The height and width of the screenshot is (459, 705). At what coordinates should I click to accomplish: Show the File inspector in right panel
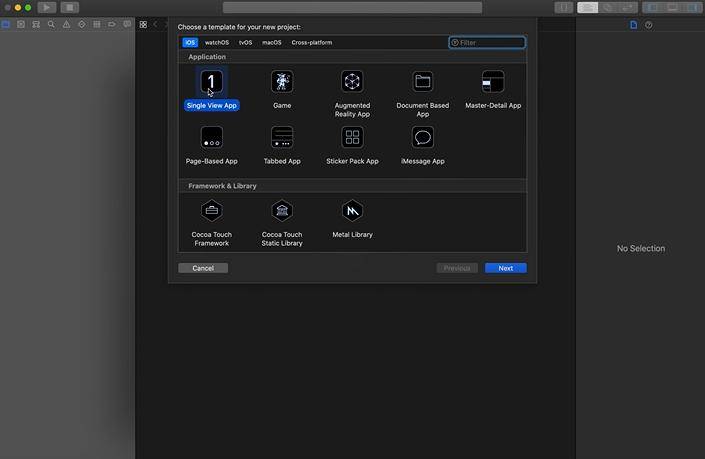633,25
